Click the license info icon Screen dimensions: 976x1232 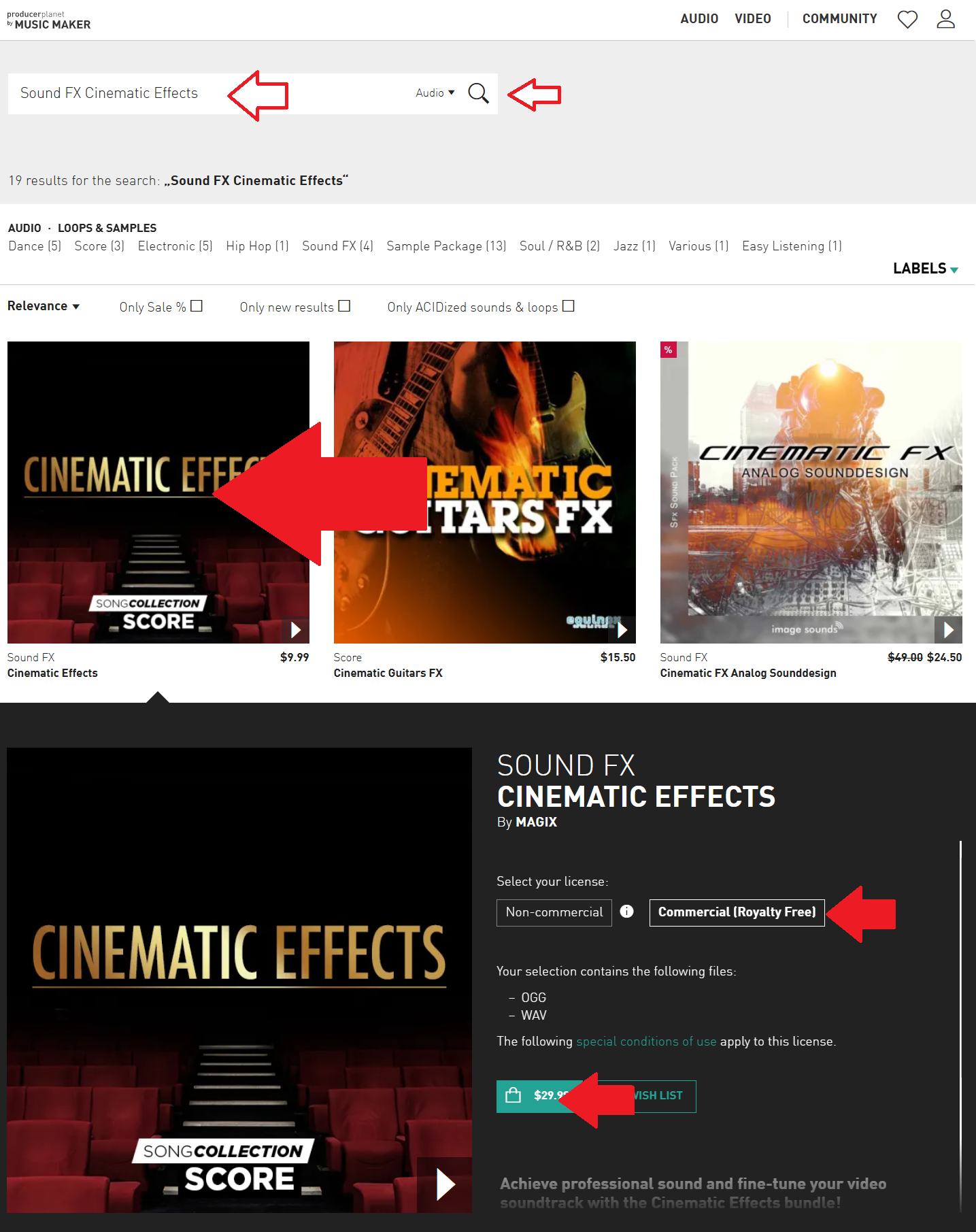pyautogui.click(x=627, y=912)
